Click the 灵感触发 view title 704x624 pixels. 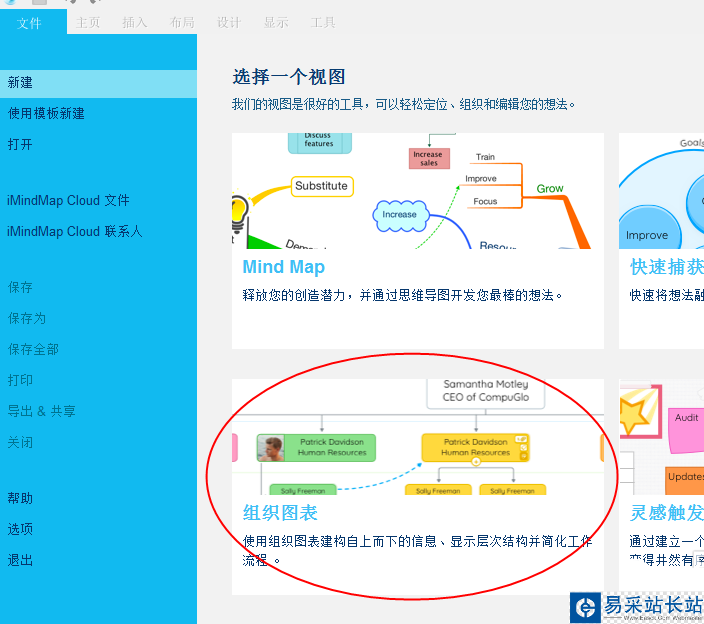tap(667, 513)
